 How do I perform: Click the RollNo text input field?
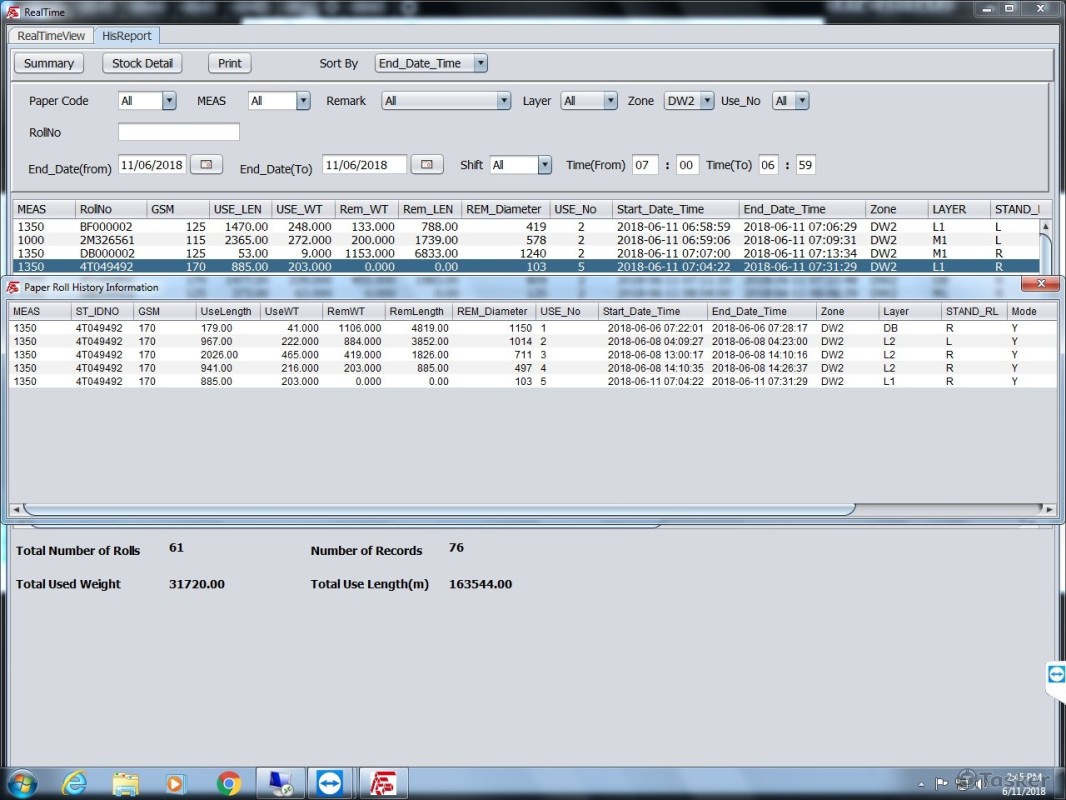coord(179,132)
